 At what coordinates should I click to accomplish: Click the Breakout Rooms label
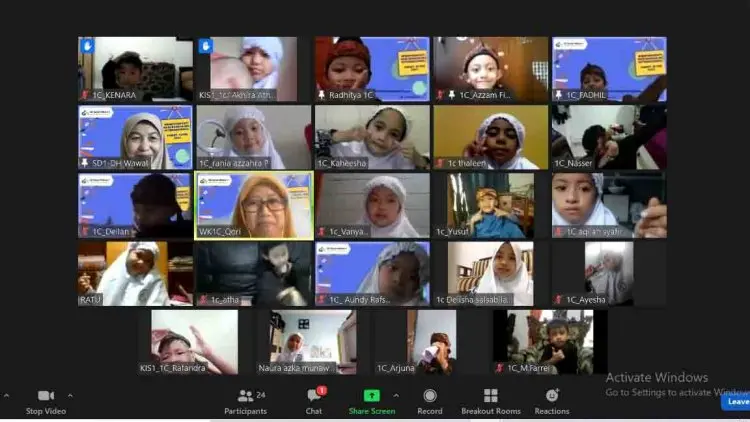(x=491, y=411)
